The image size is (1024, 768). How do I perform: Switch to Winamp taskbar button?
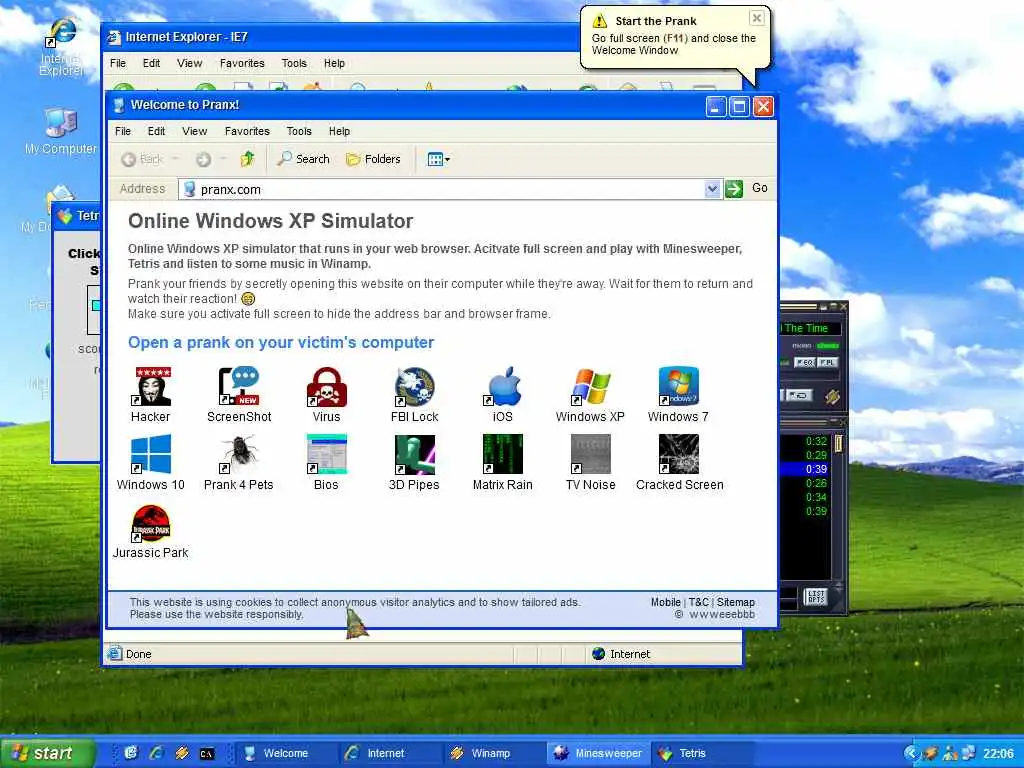(494, 753)
